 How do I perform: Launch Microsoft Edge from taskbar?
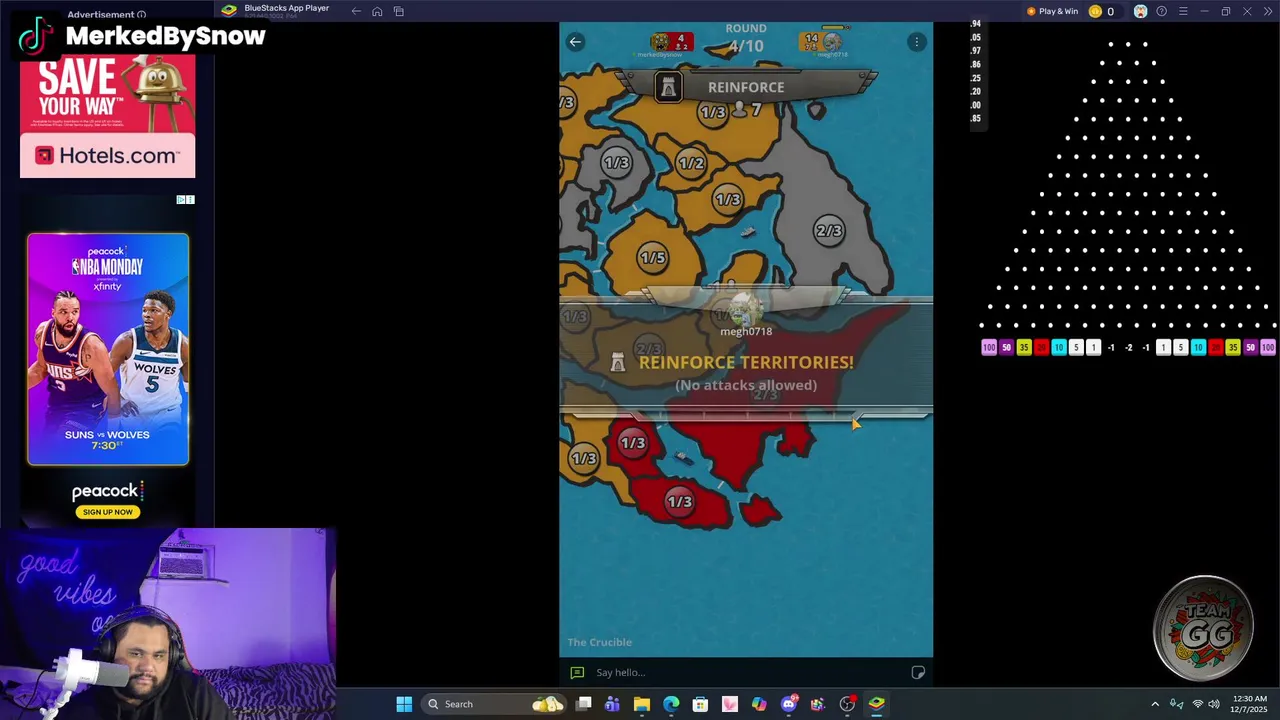671,704
